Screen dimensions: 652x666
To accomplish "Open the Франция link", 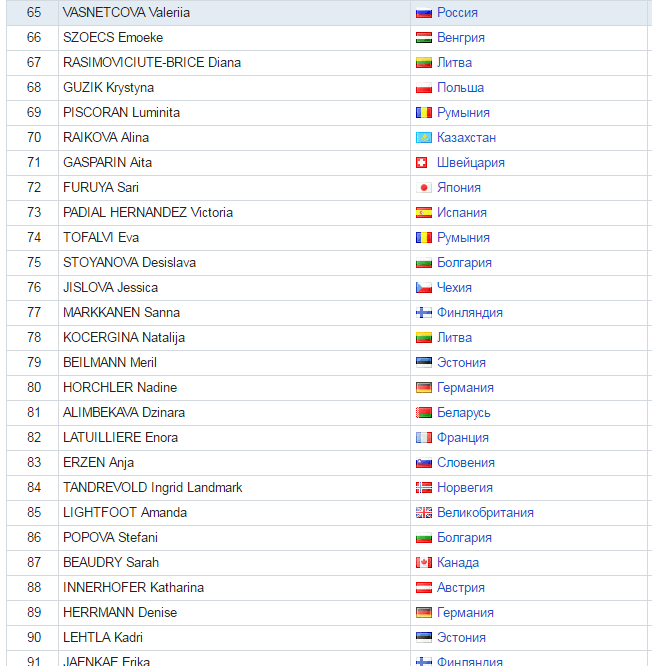I will [463, 438].
